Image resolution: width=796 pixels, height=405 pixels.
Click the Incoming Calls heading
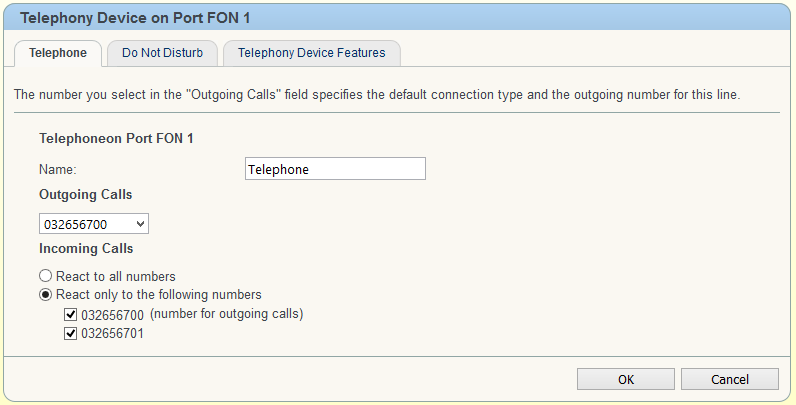point(86,248)
